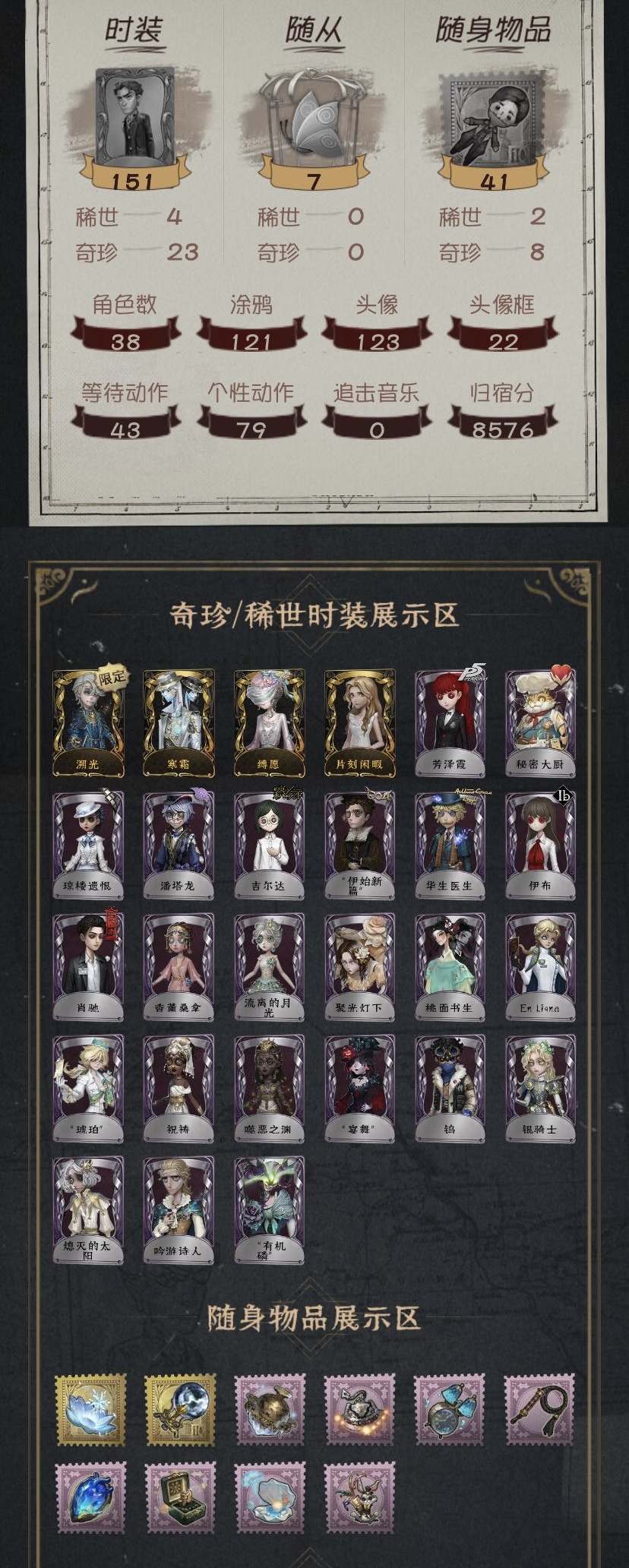The height and width of the screenshot is (1568, 629).
Task: Pick the 桃面书生 costume card
Action: pyautogui.click(x=450, y=966)
